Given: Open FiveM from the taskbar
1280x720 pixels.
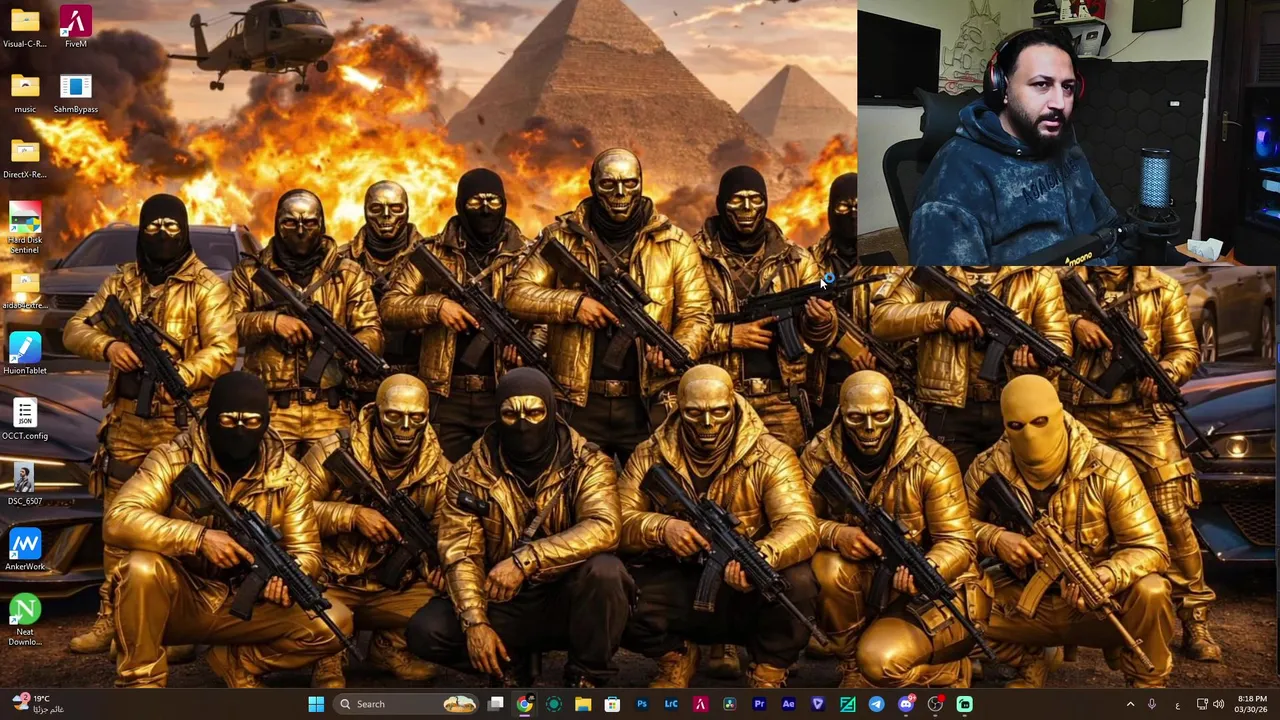Looking at the screenshot, I should [x=700, y=704].
